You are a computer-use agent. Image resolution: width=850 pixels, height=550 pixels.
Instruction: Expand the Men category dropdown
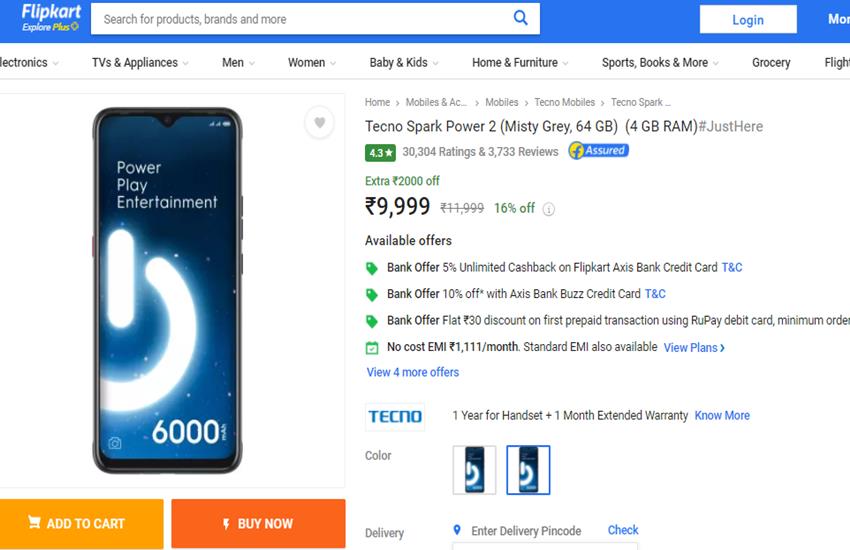(238, 62)
